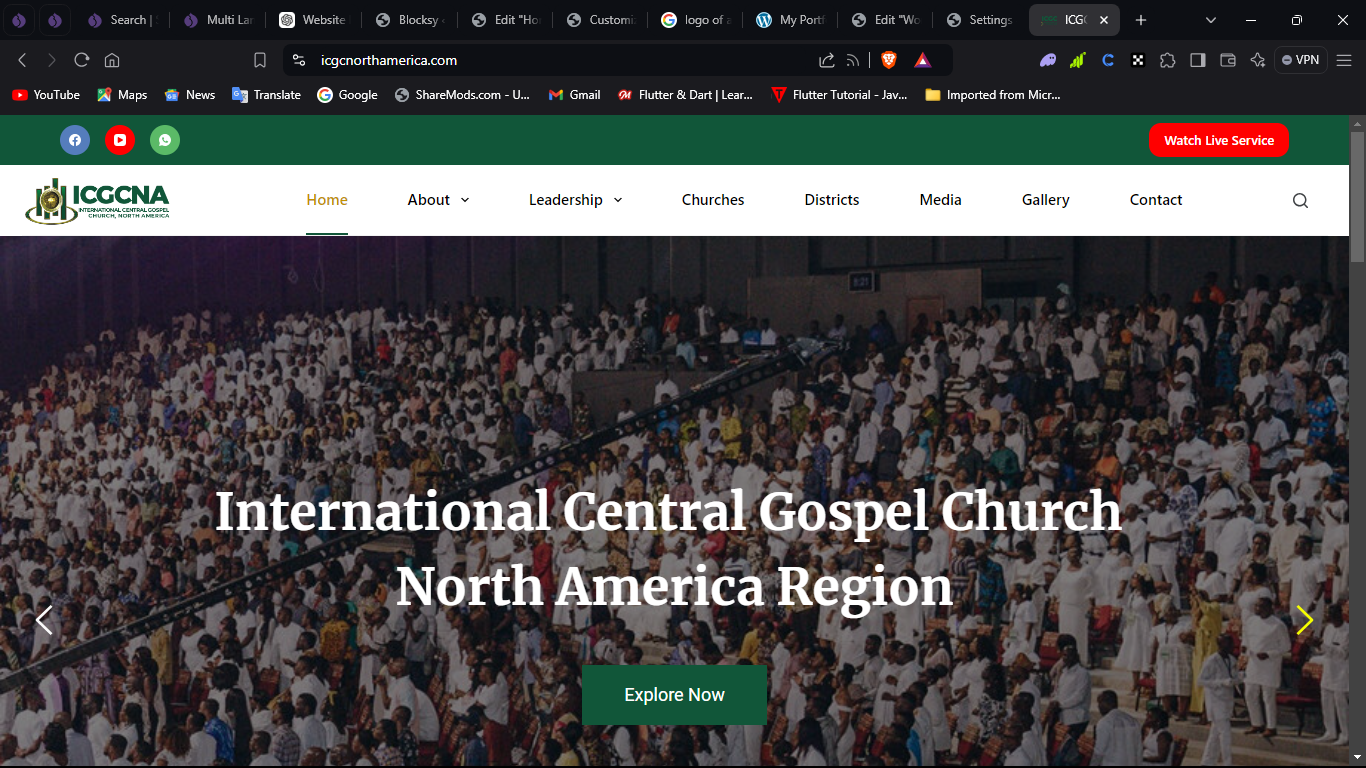This screenshot has height=768, width=1366.
Task: Toggle the Brave VPN button
Action: tap(1300, 60)
